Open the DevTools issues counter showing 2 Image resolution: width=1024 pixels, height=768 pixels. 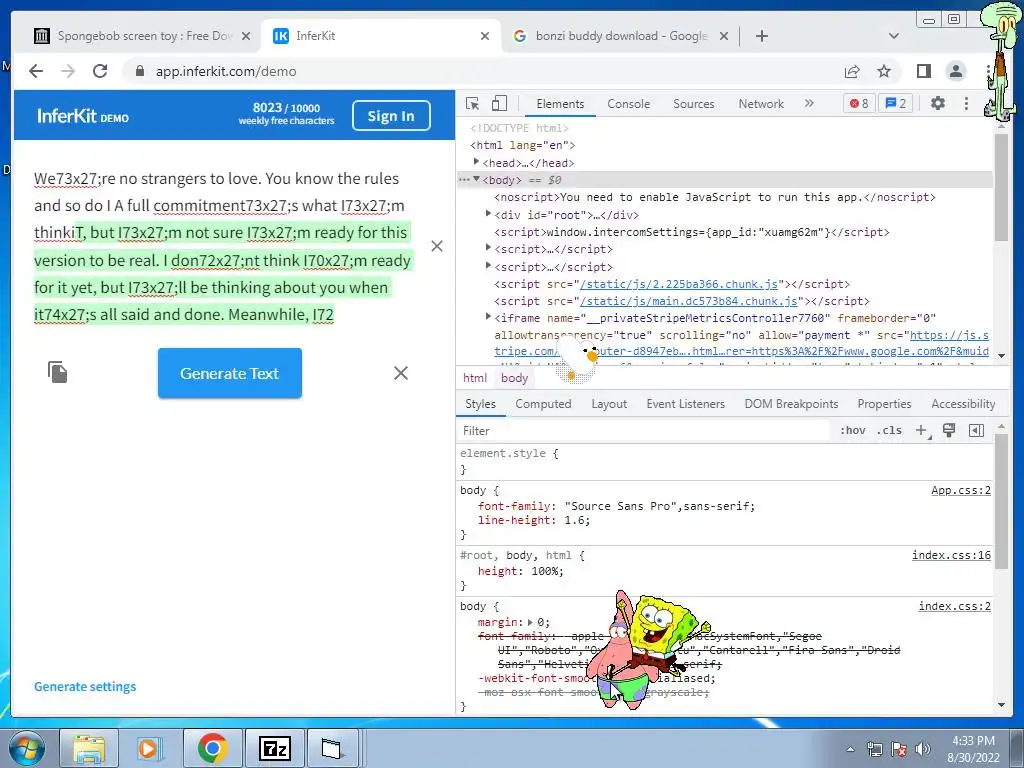895,103
